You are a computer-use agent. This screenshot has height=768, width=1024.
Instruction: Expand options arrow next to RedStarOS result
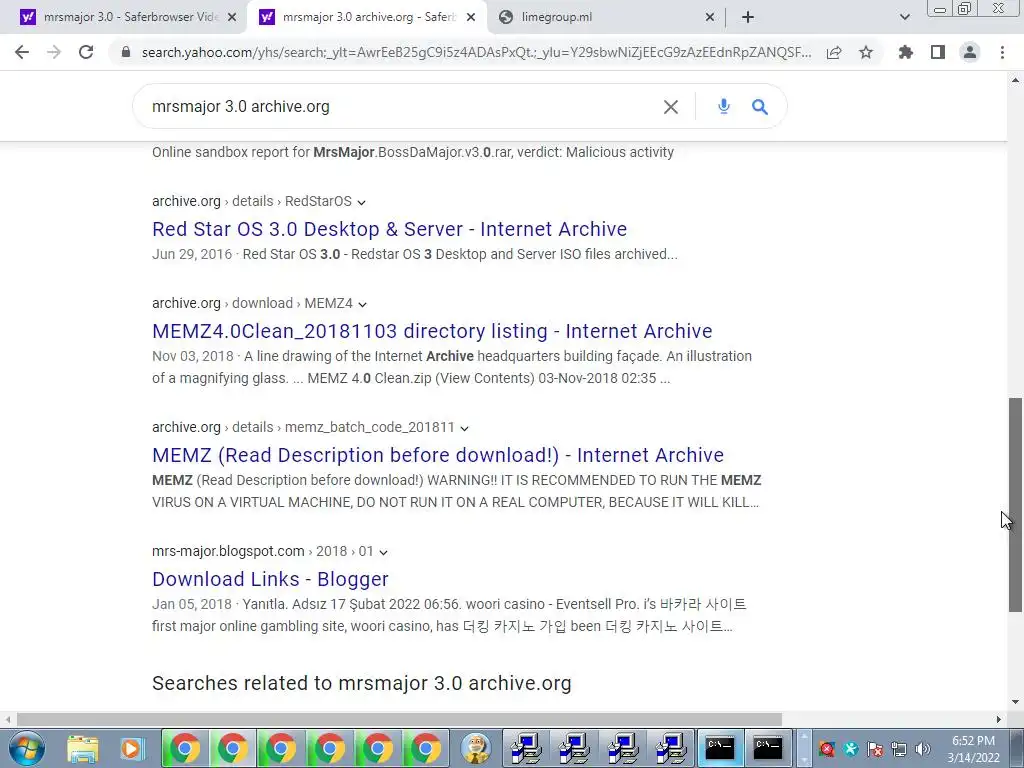361,202
